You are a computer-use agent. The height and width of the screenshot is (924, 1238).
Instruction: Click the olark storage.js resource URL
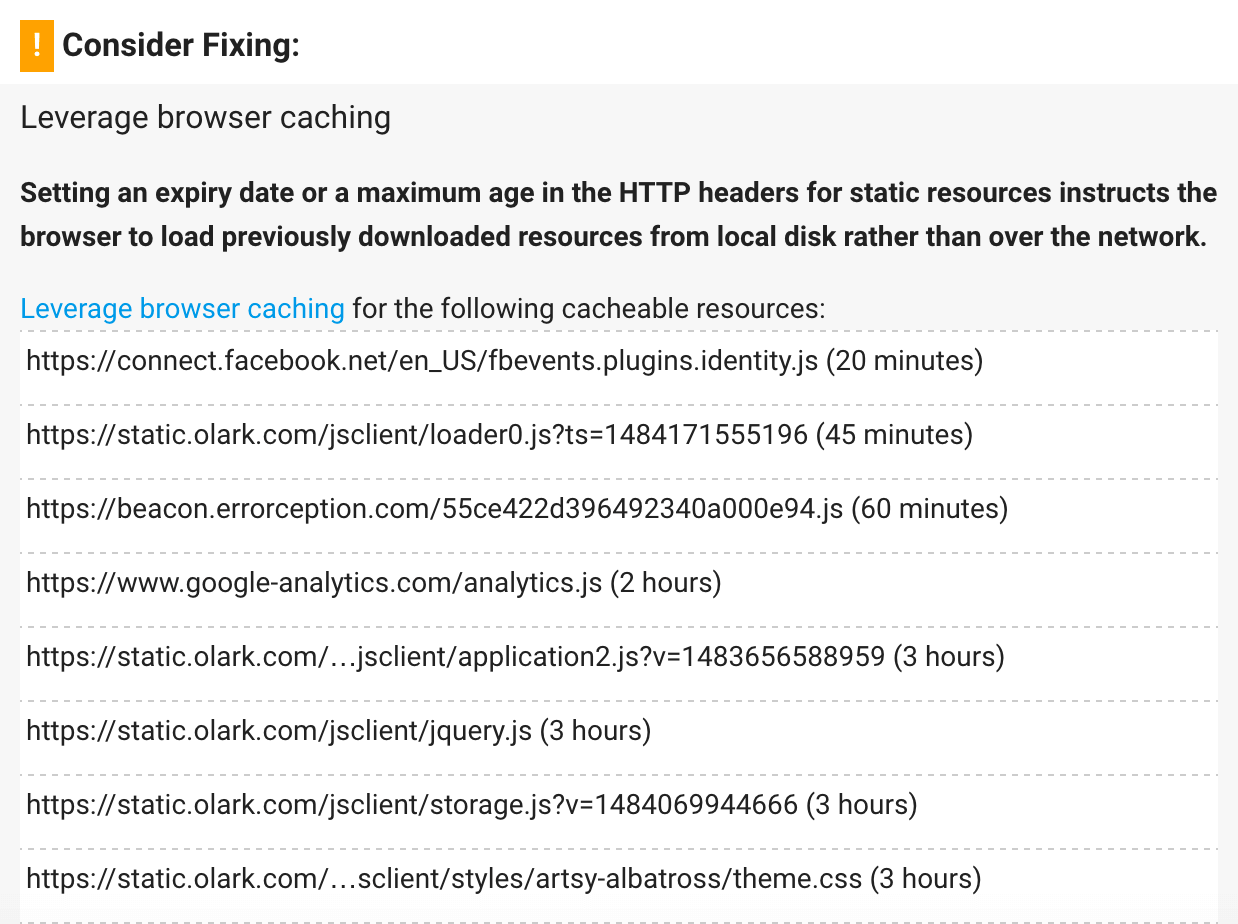coord(412,804)
